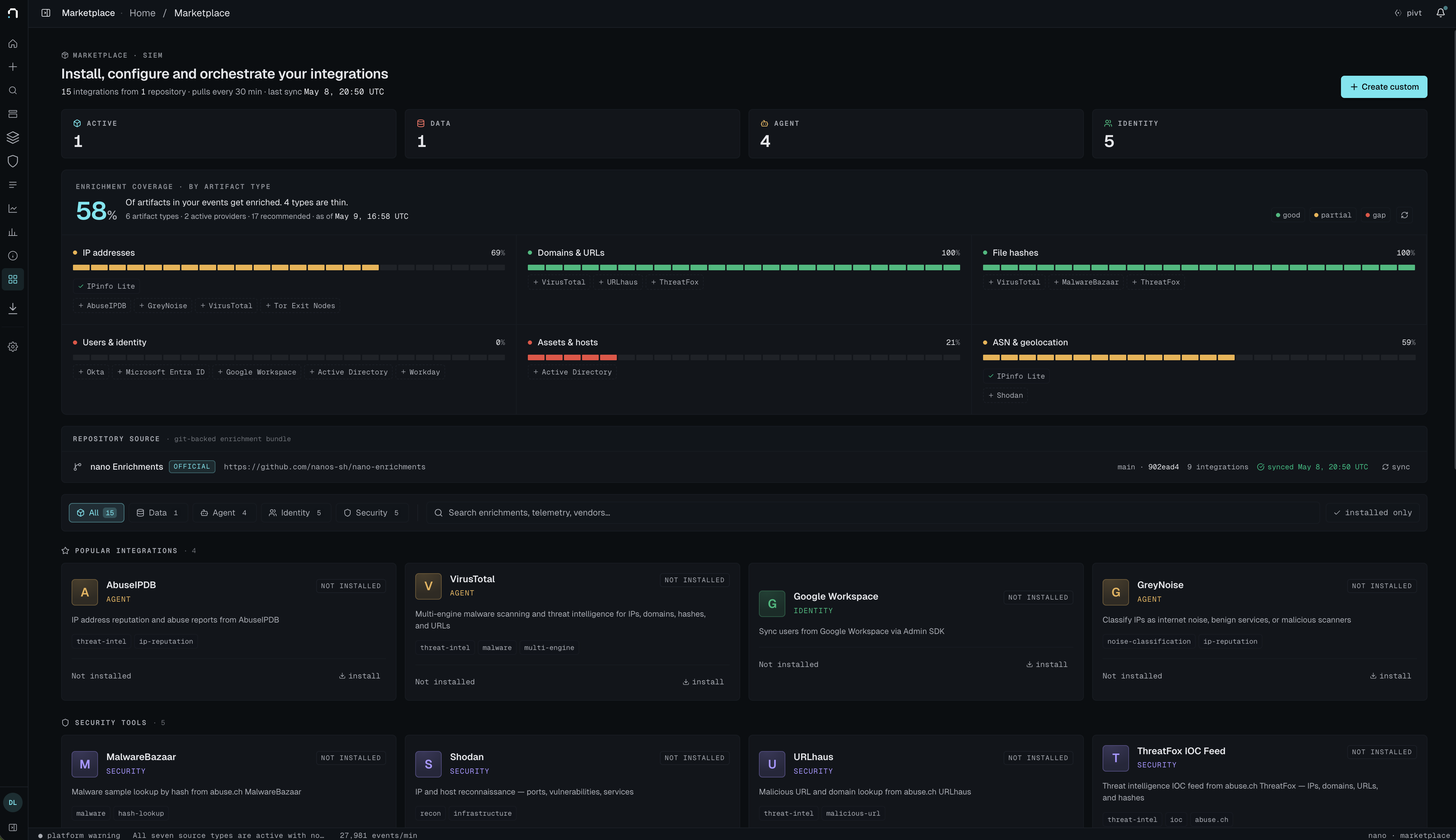
Task: Select the All 15 filter tab
Action: [x=96, y=513]
